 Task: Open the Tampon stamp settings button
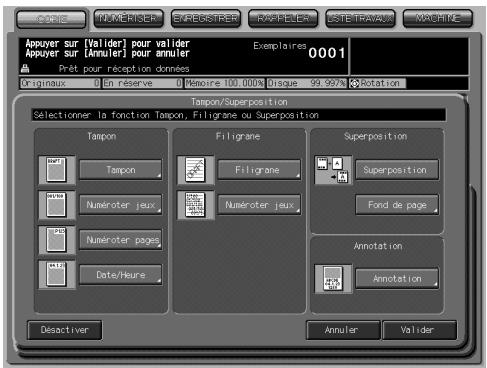coord(121,170)
